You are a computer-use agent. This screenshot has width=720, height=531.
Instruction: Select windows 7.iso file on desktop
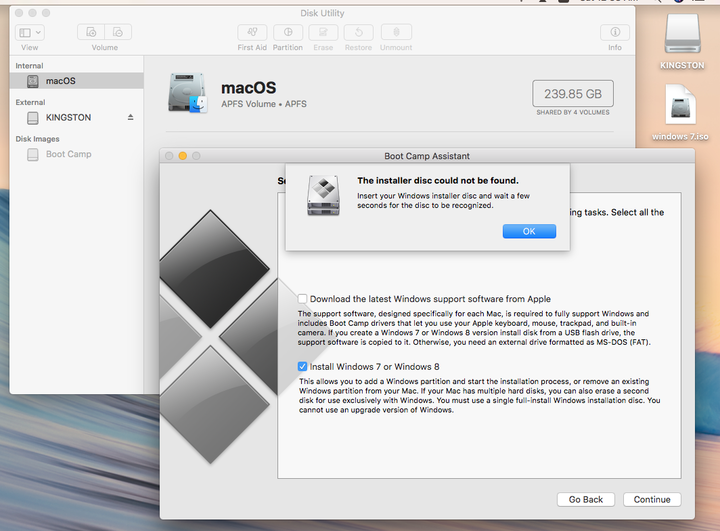coord(680,105)
